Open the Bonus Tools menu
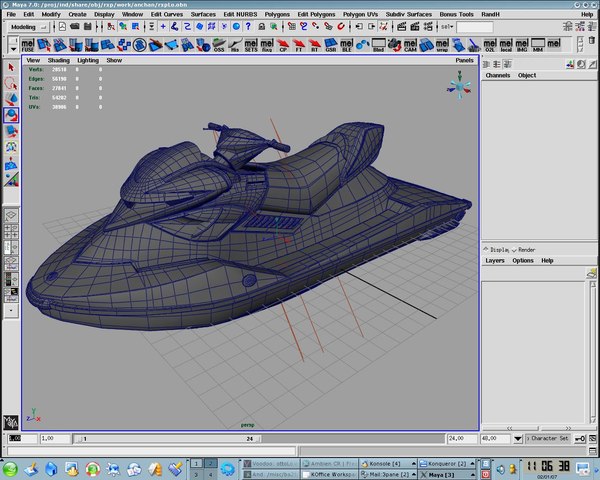This screenshot has height=480, width=600. (457, 14)
